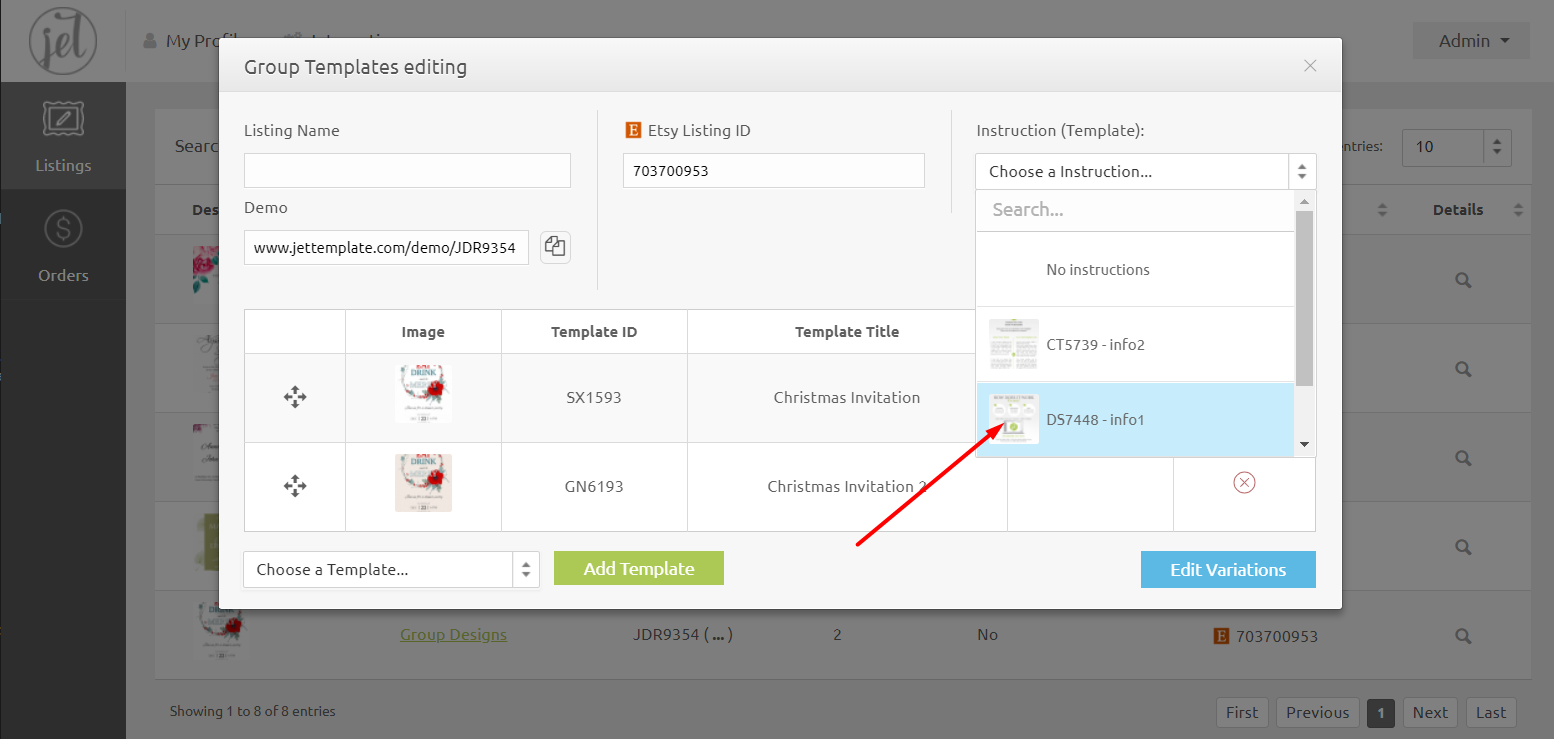
Task: Click the Listing Name input field
Action: 407,171
